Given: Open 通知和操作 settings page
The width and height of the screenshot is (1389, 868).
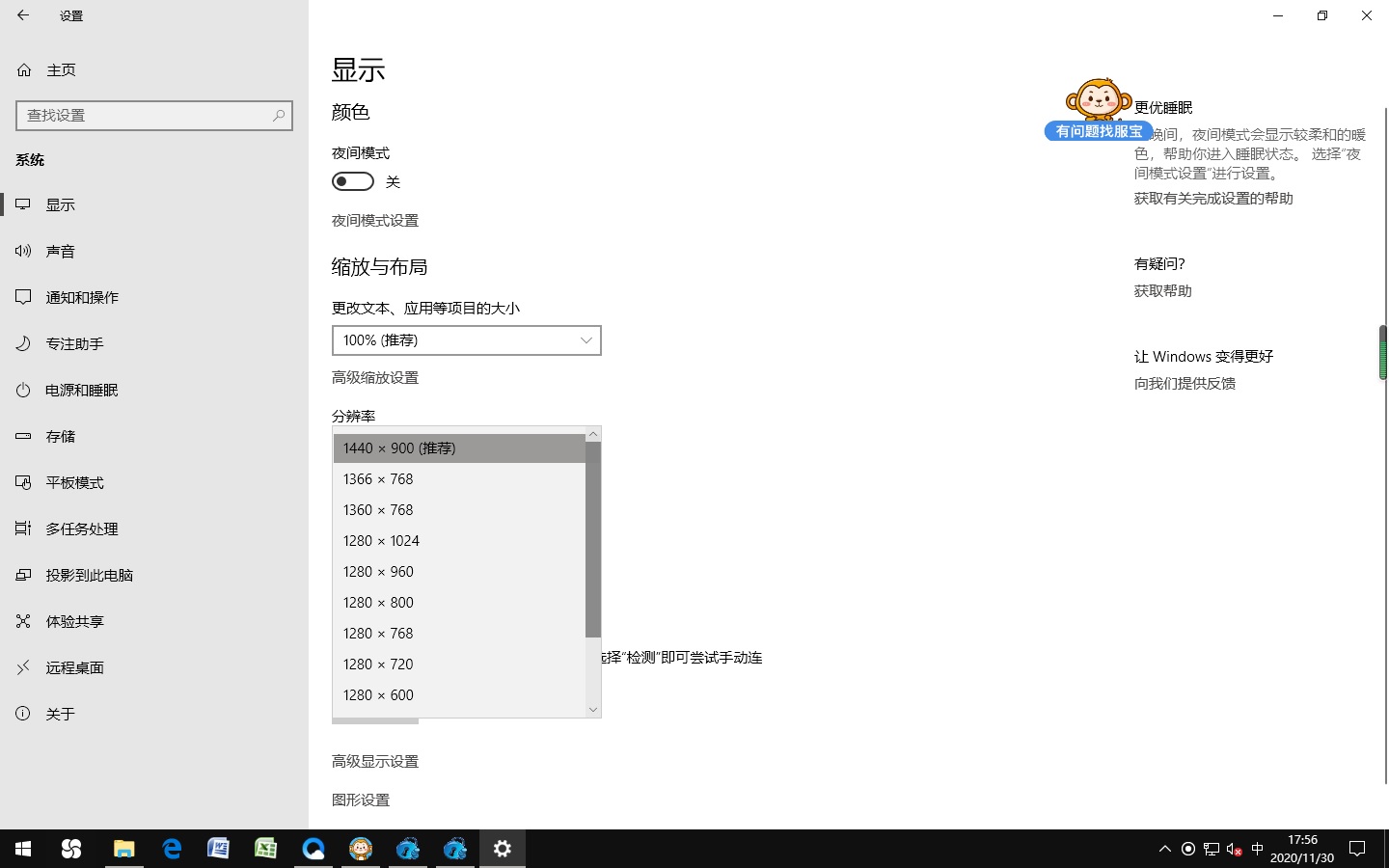Looking at the screenshot, I should coord(154,297).
